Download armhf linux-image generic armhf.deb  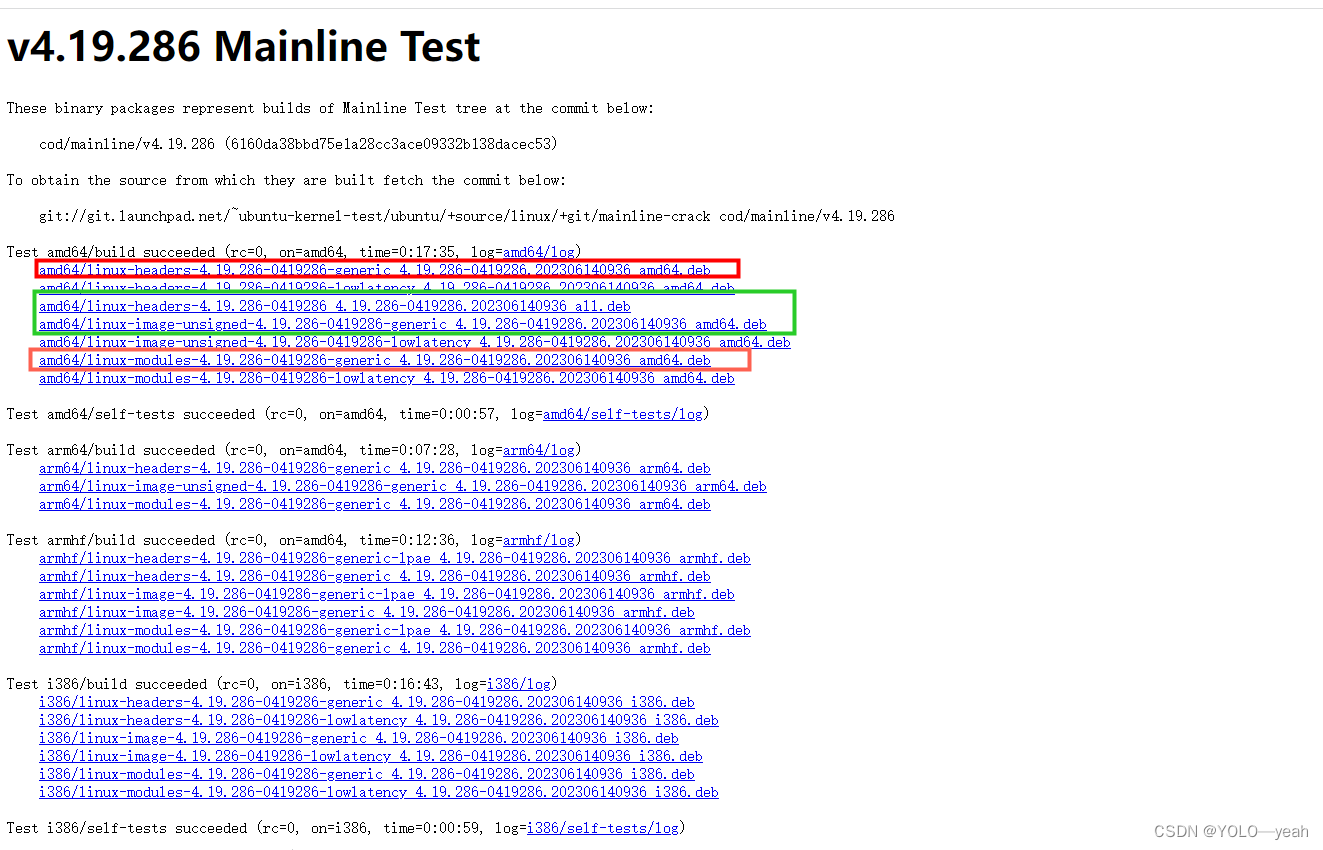point(367,612)
